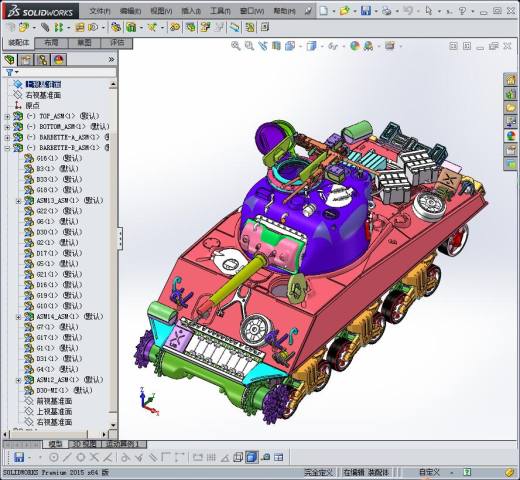Open the home resources icon in right task pane
Image resolution: width=520 pixels, height=480 pixels.
[x=510, y=80]
